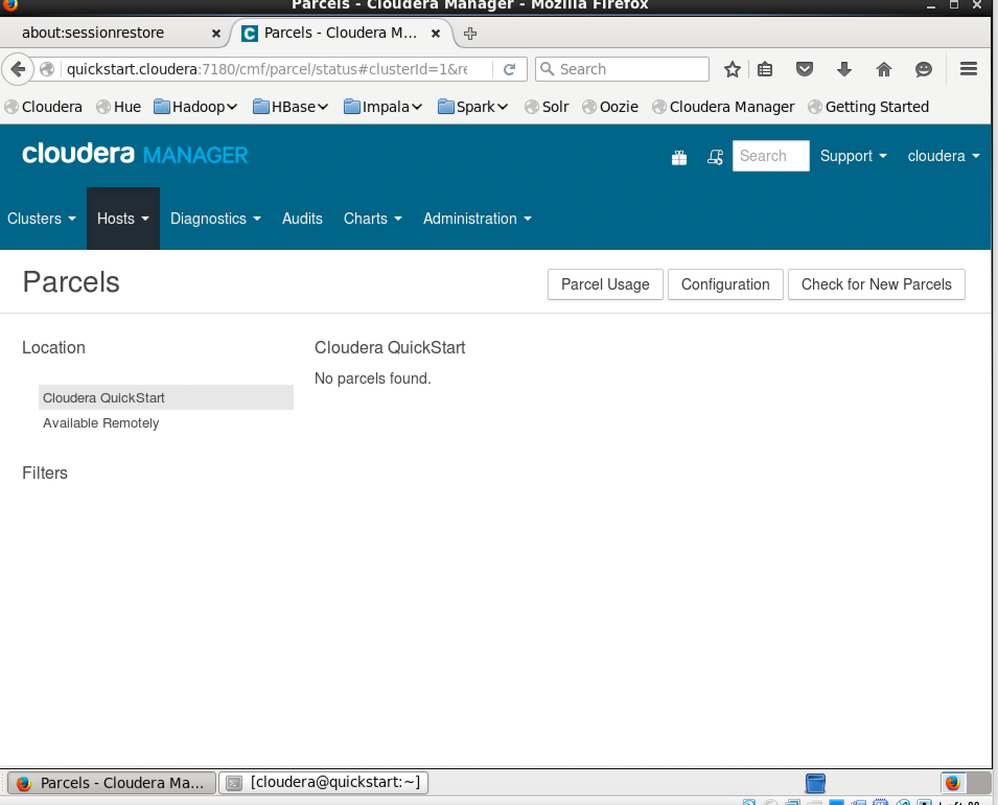Open the Hue bookmark
998x805 pixels.
pyautogui.click(x=118, y=107)
